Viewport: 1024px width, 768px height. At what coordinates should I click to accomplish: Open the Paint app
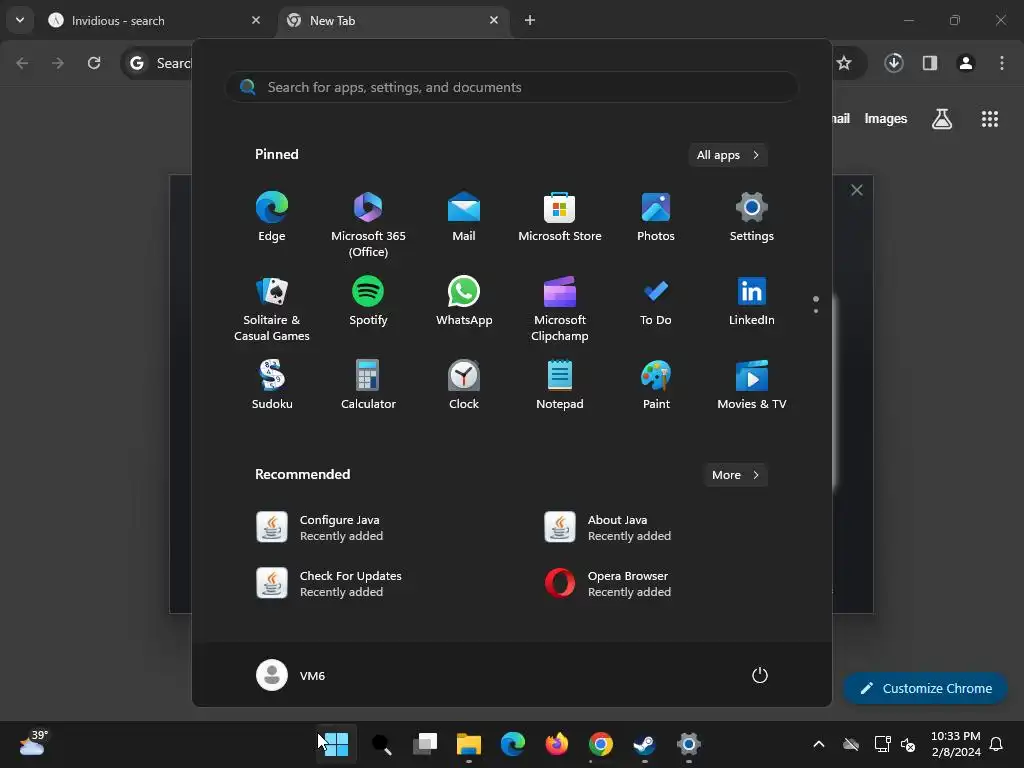(x=656, y=385)
